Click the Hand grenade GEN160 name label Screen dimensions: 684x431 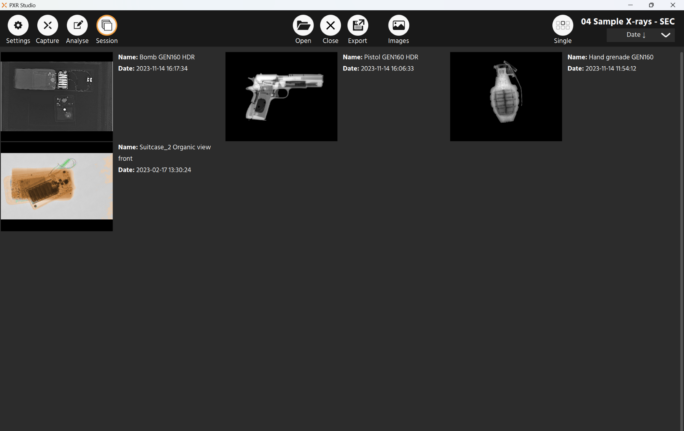(x=610, y=57)
